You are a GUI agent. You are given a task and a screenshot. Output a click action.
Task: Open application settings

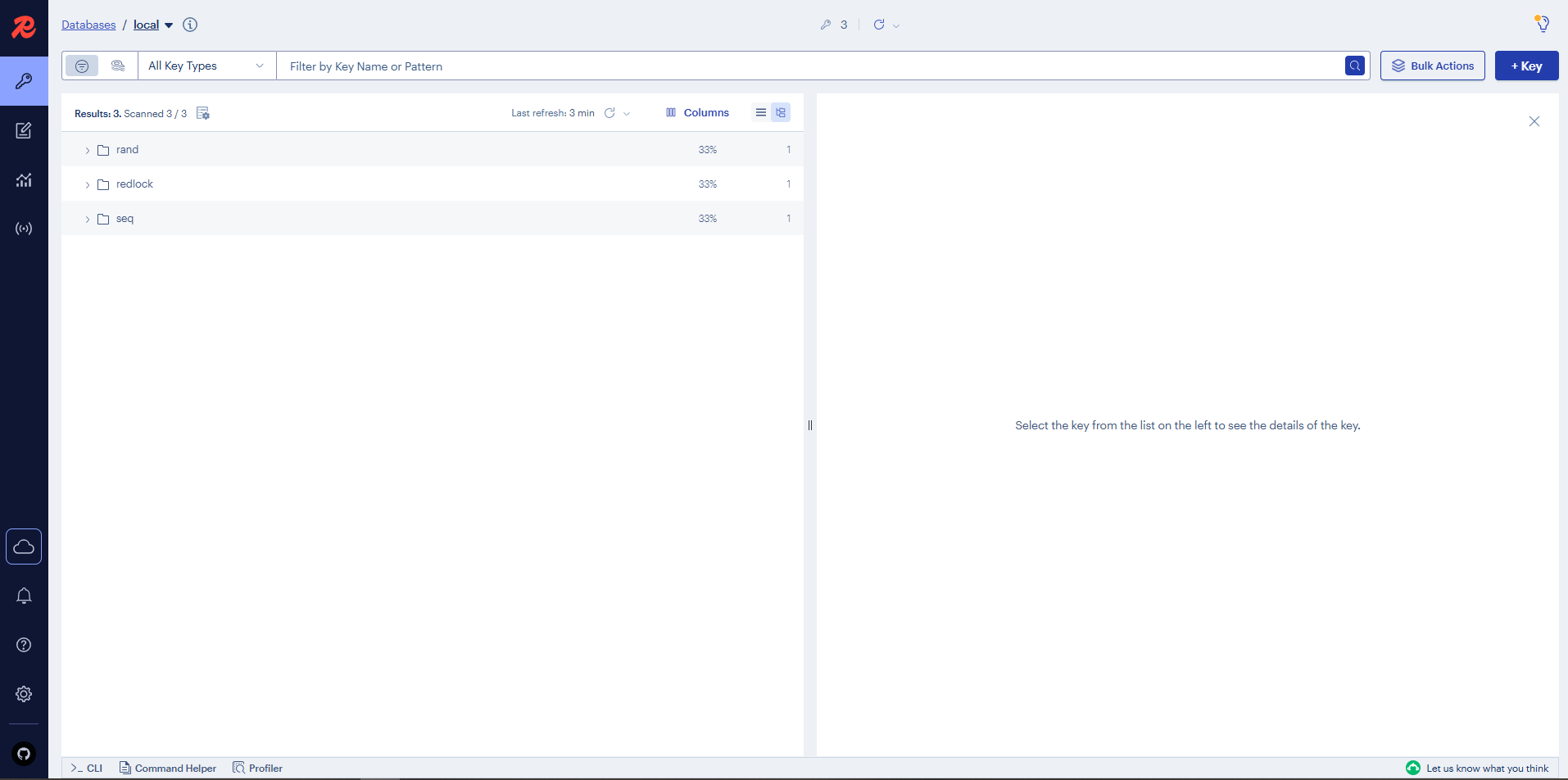pos(24,694)
